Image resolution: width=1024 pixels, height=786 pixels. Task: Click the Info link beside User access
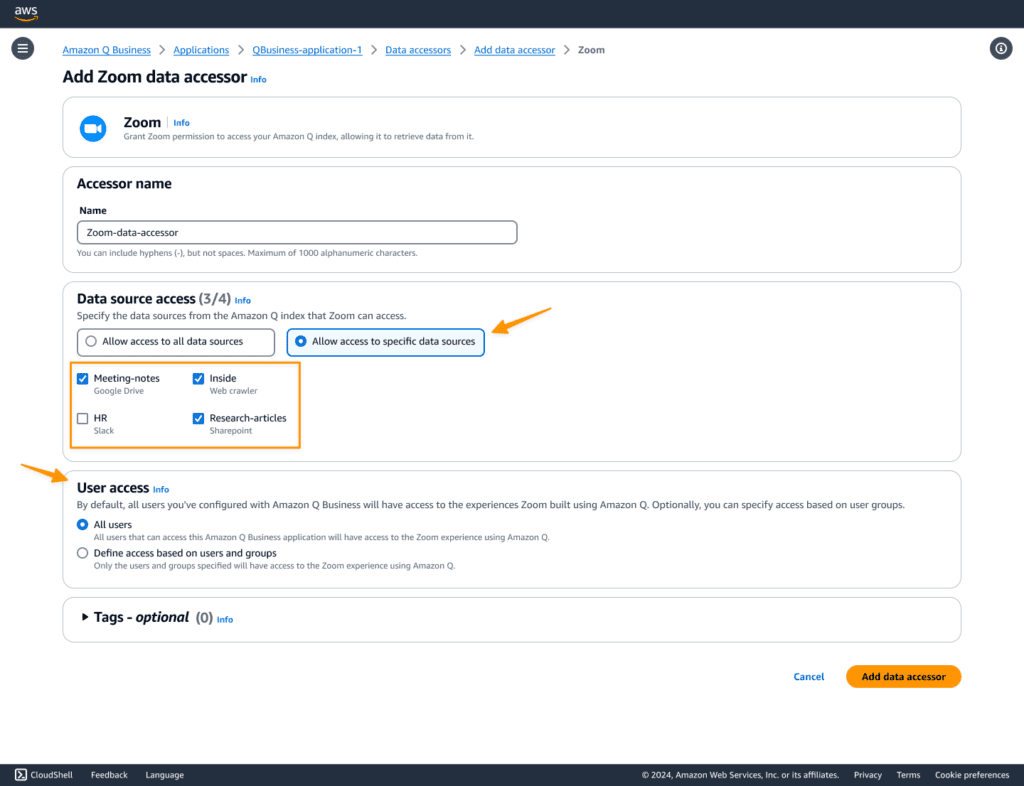(161, 489)
